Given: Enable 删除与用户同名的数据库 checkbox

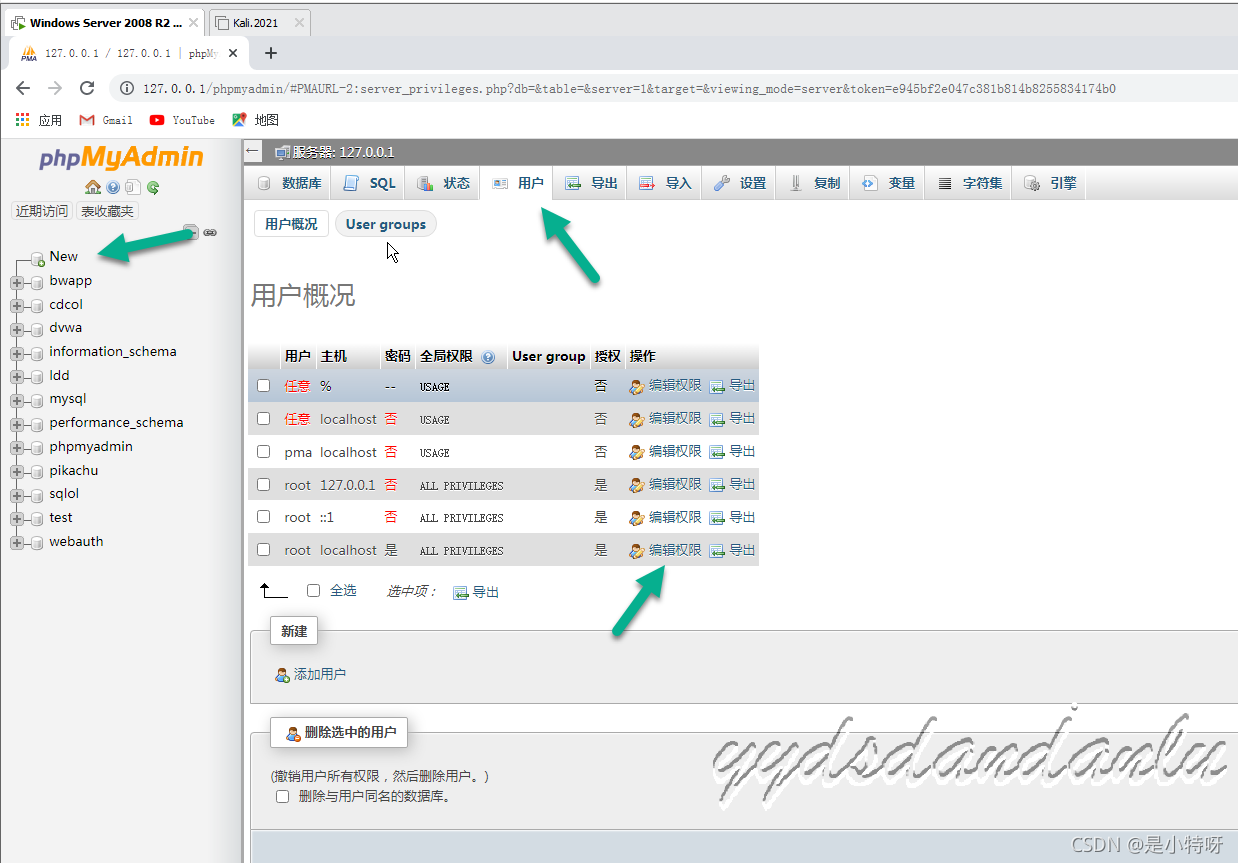Looking at the screenshot, I should 282,797.
